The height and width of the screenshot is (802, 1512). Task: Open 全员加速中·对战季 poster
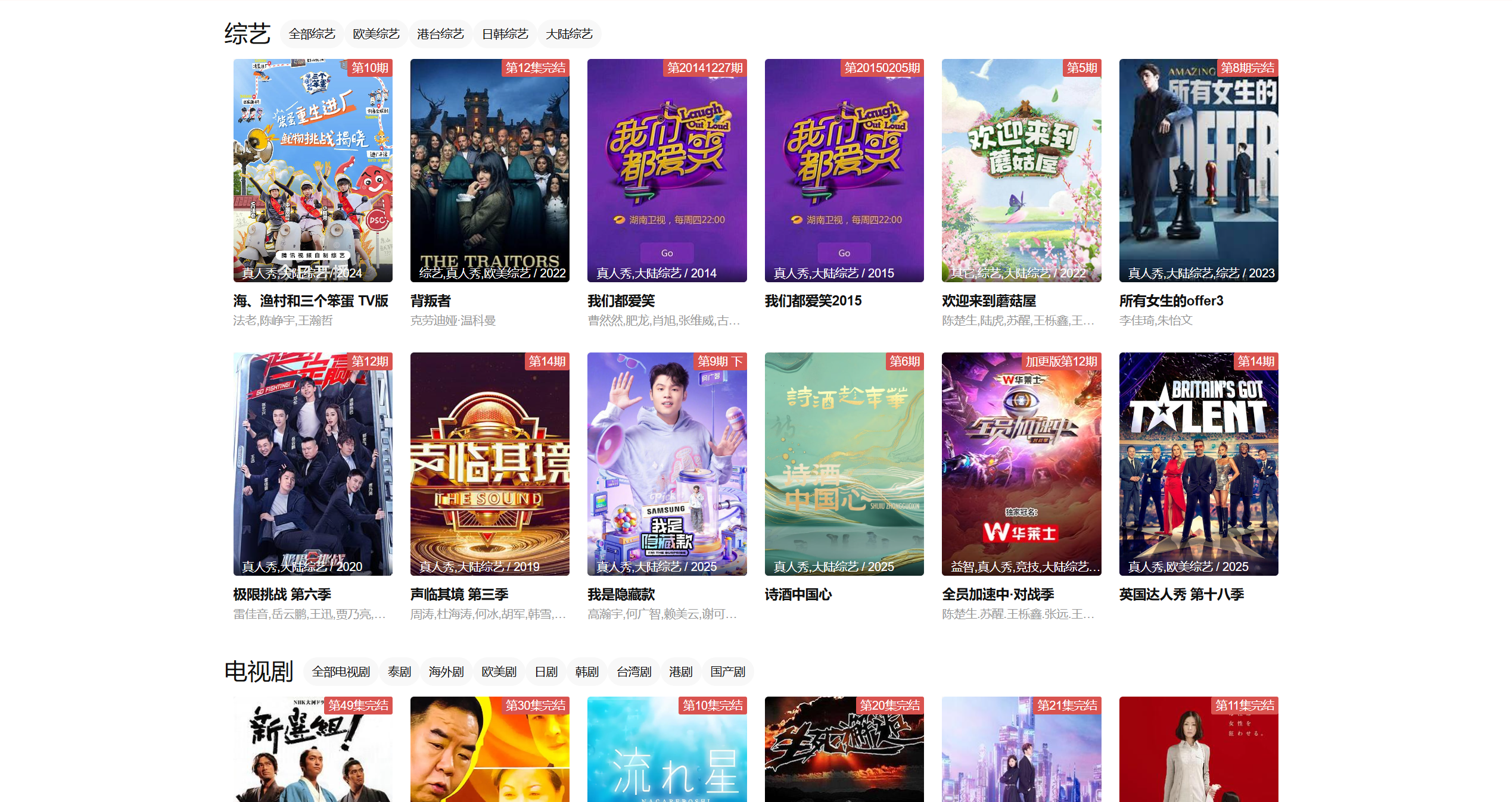[1021, 463]
